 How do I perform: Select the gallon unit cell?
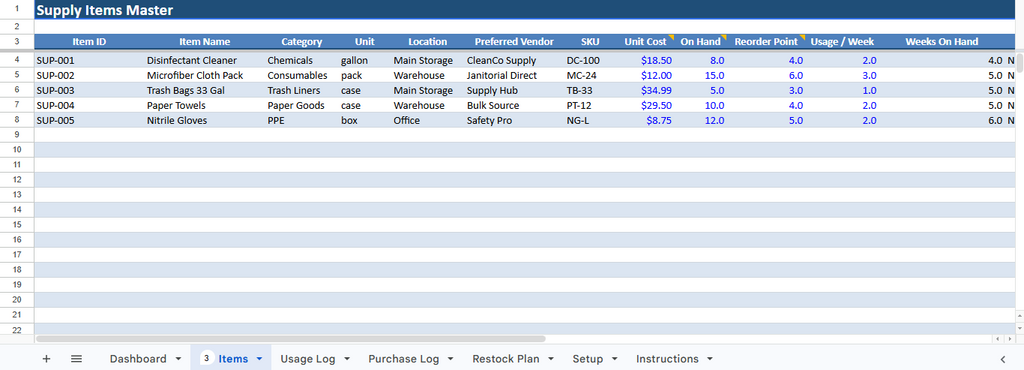coord(365,60)
